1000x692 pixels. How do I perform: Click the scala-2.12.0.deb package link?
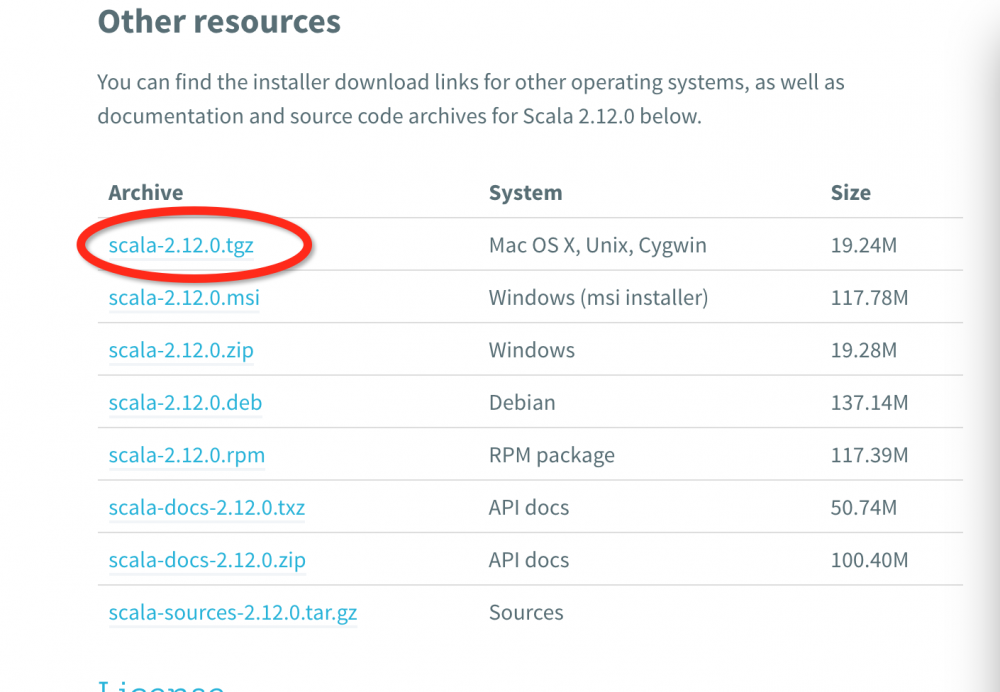coord(185,403)
